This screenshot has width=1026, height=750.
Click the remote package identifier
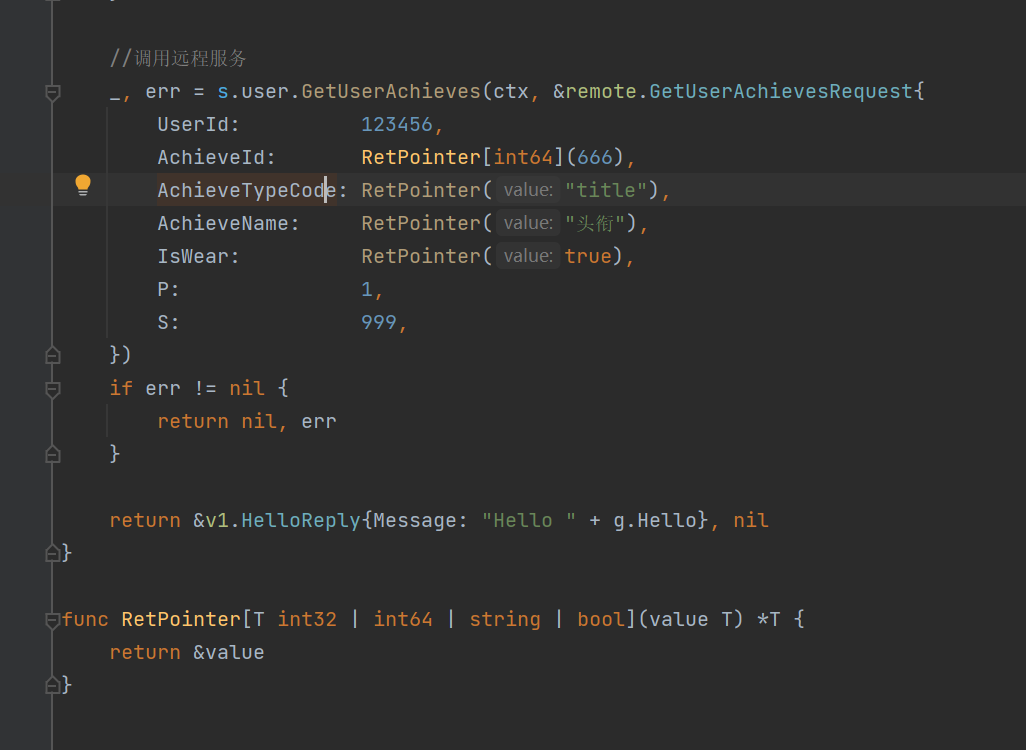[601, 92]
